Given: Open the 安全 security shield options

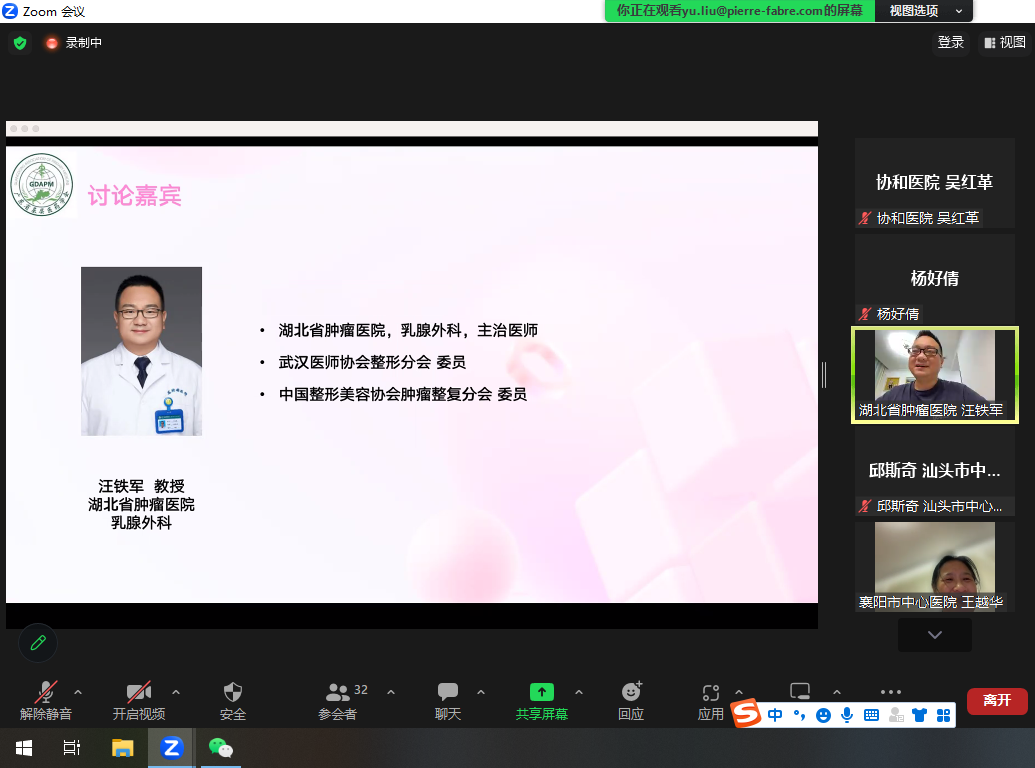Looking at the screenshot, I should pyautogui.click(x=233, y=700).
